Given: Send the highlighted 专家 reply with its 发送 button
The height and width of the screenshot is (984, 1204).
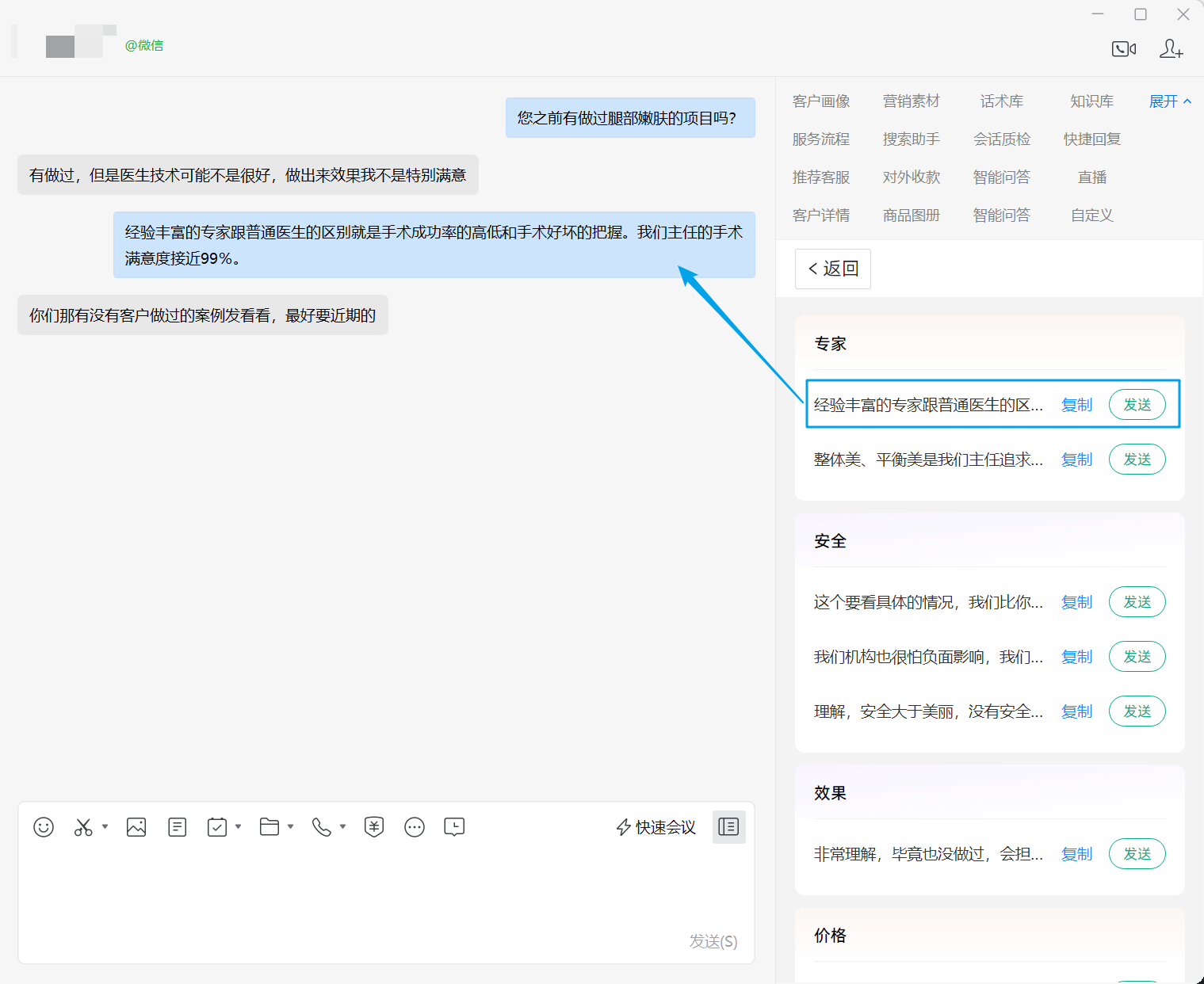Looking at the screenshot, I should click(1137, 404).
